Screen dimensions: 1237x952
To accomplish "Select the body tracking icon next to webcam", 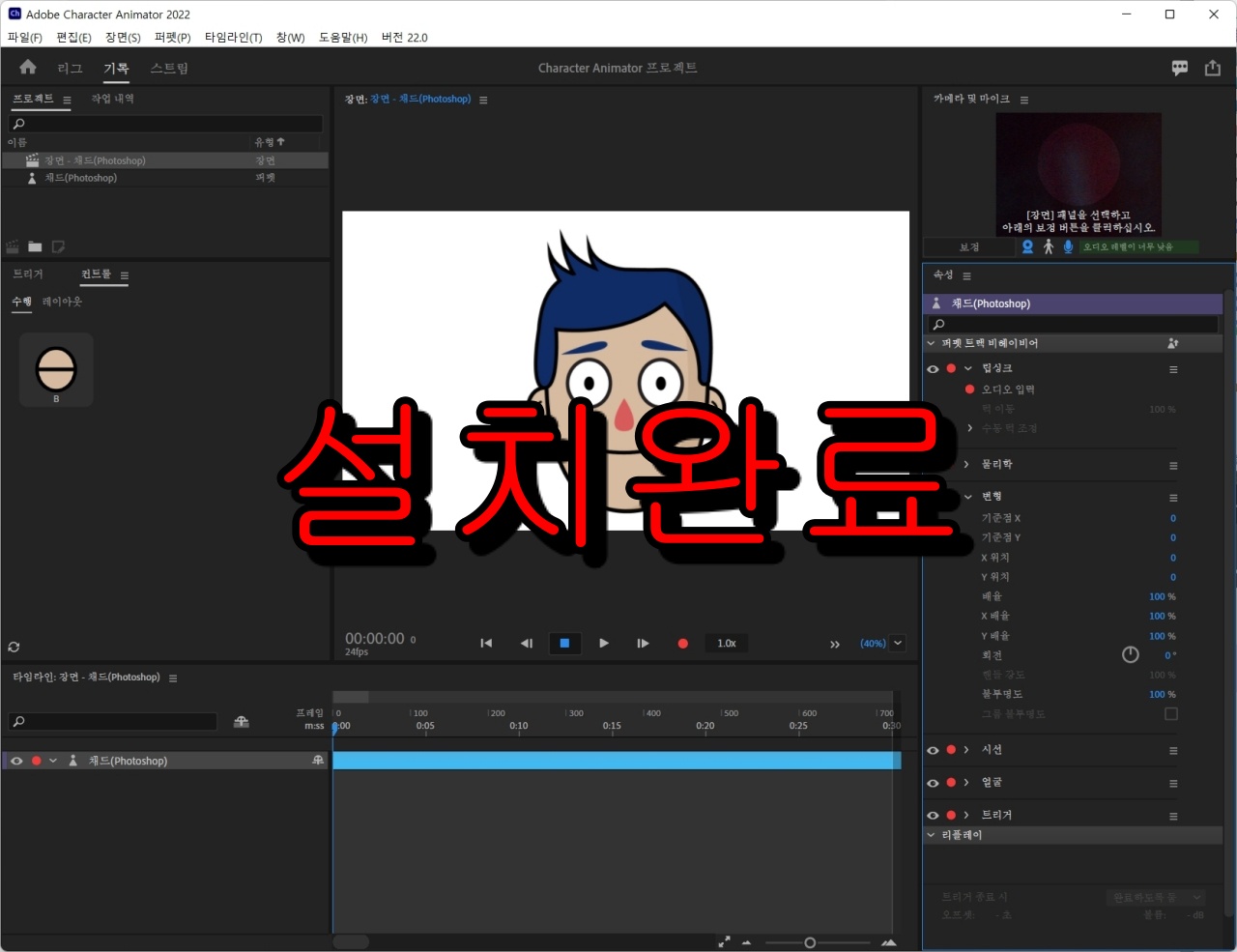I will point(1048,246).
